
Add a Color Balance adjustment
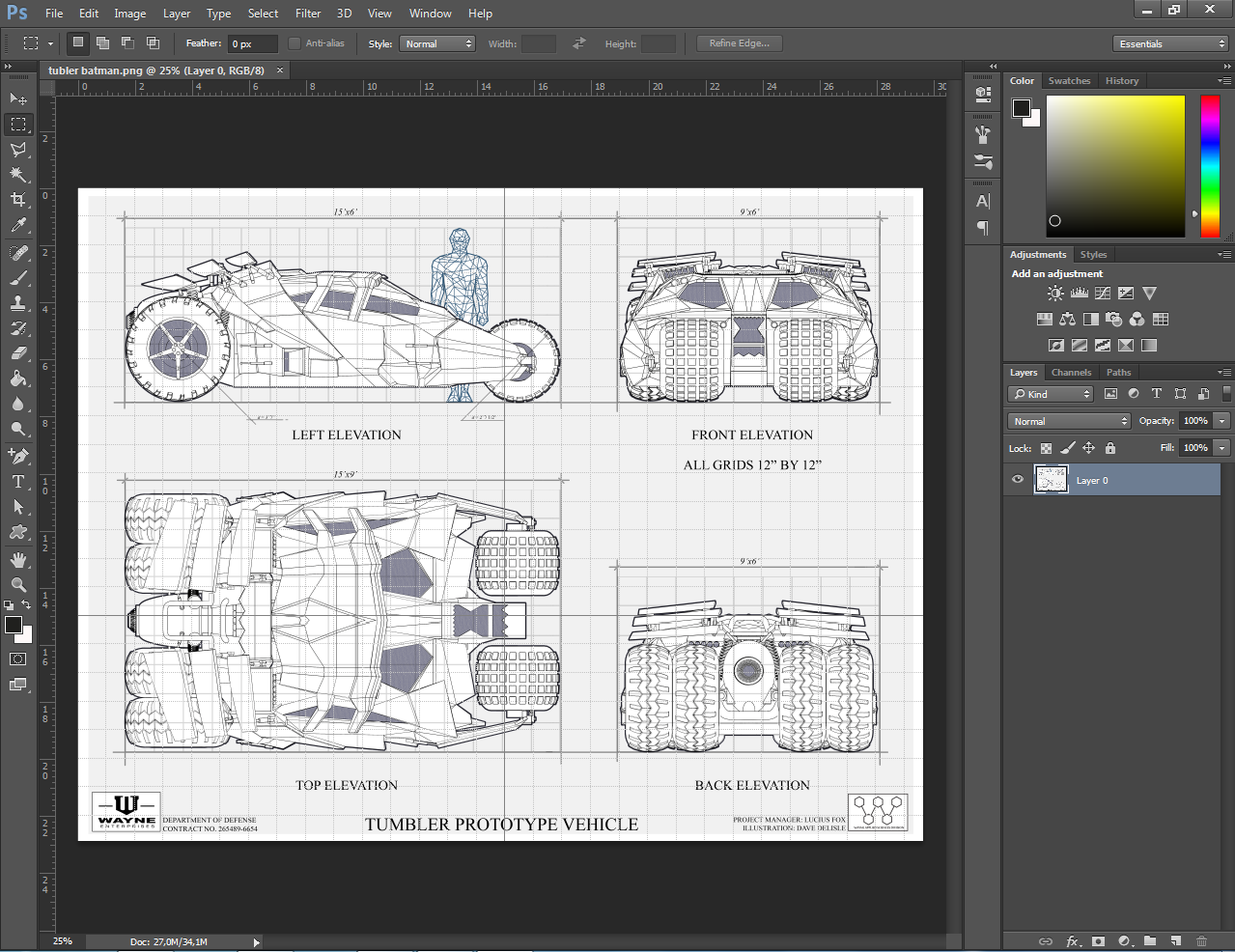tap(1067, 319)
